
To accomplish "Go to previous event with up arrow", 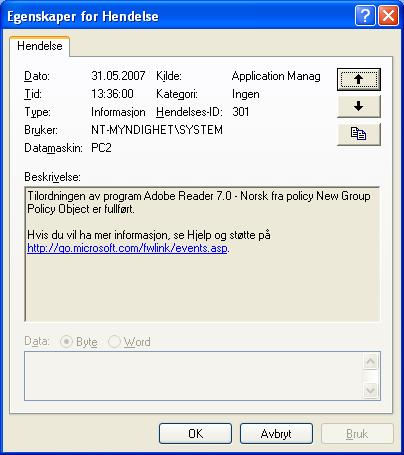I will tap(359, 79).
